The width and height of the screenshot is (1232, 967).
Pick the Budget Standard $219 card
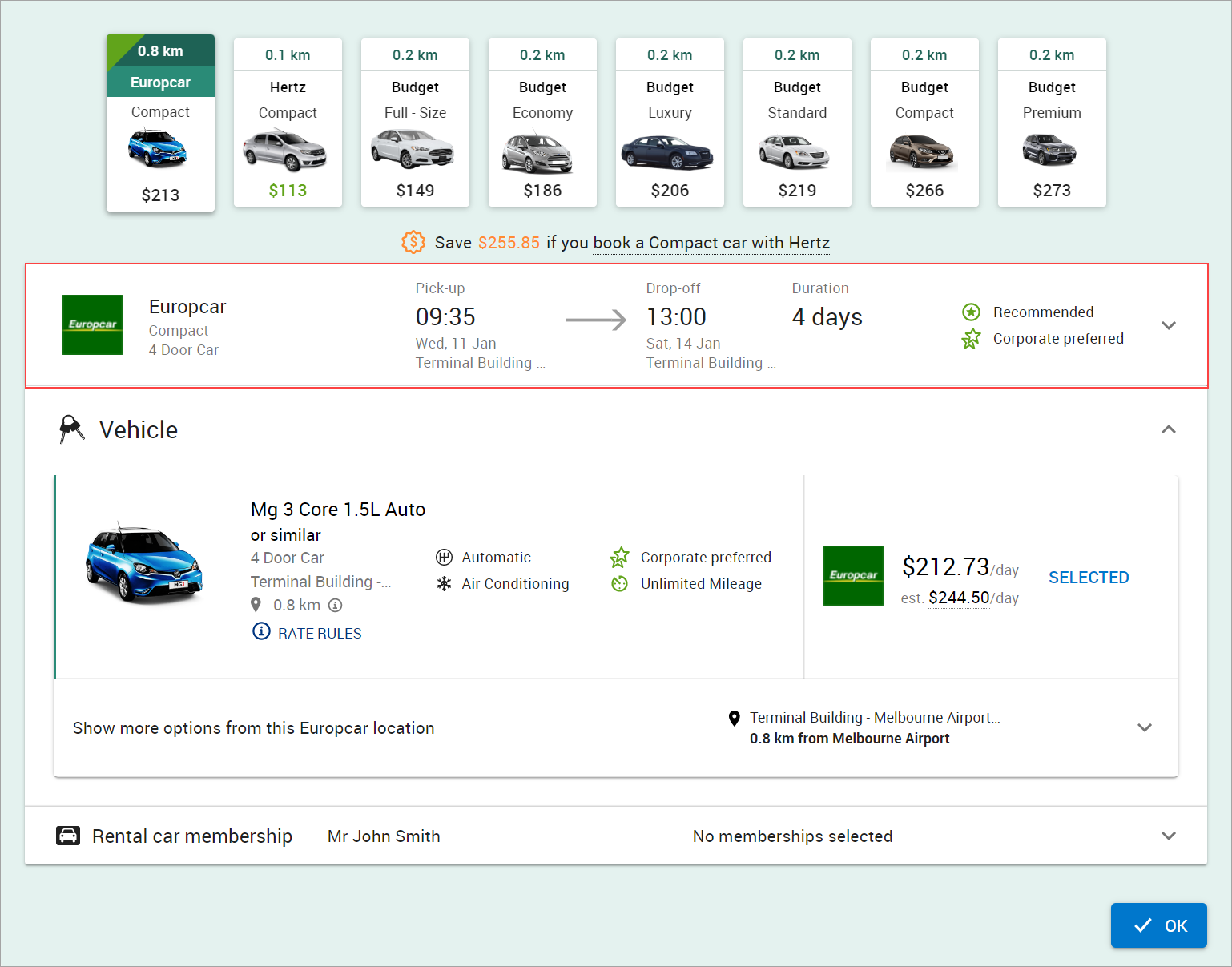pyautogui.click(x=797, y=123)
